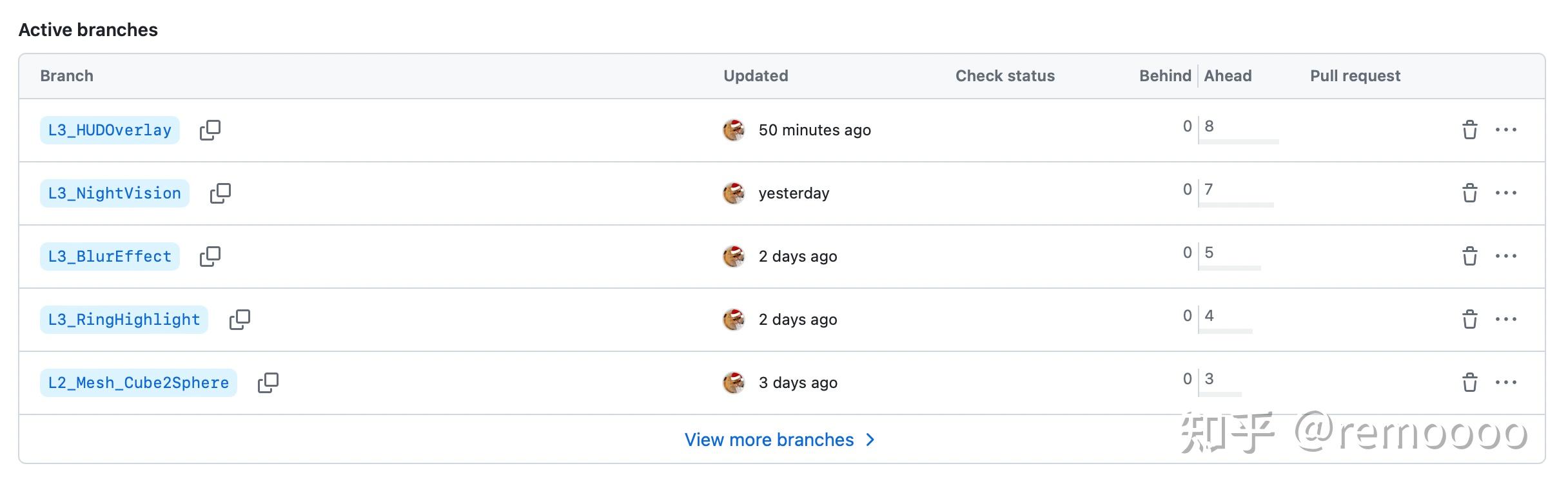Click the ahead bar for L3_HUDOverlay
The height and width of the screenshot is (495, 1568).
point(1238,141)
